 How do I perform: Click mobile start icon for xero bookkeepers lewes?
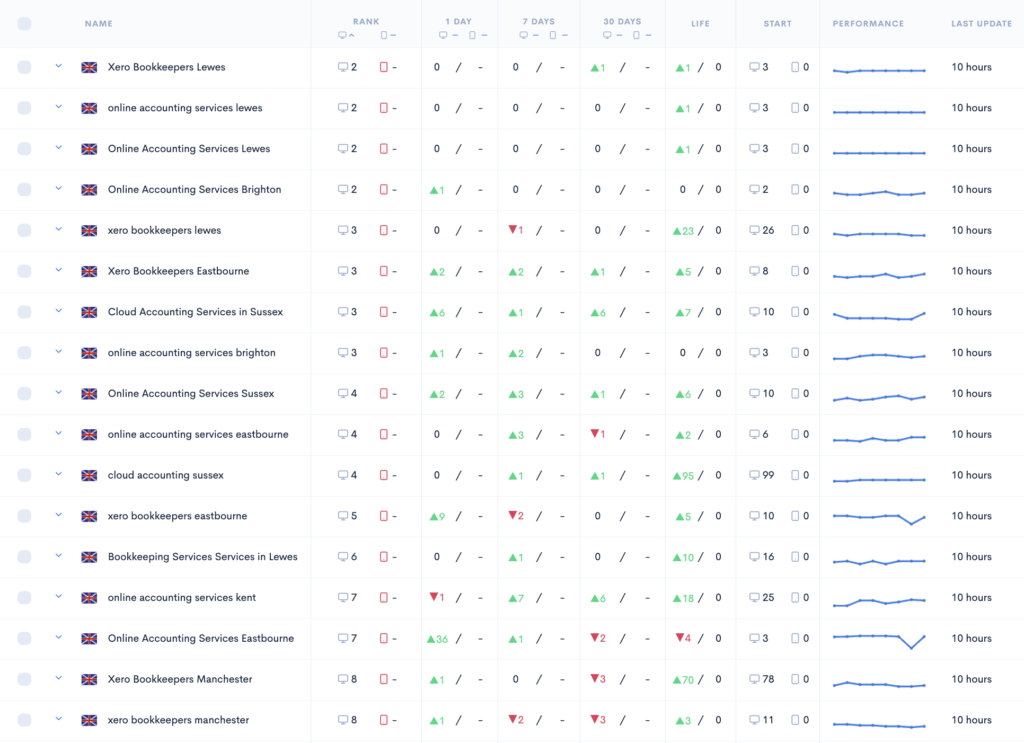tap(795, 230)
